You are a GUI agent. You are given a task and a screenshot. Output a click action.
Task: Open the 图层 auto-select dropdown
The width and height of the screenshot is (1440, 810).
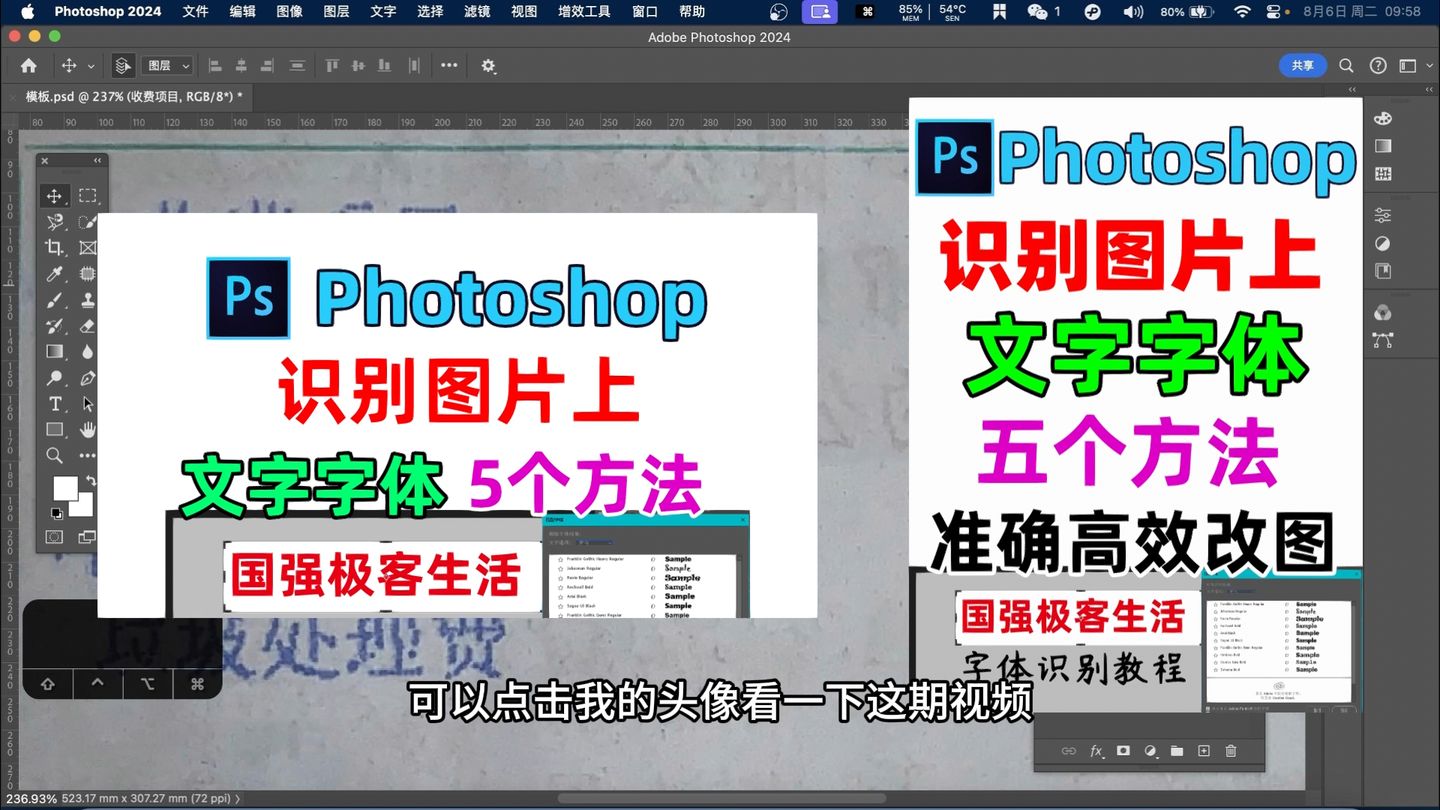point(168,66)
